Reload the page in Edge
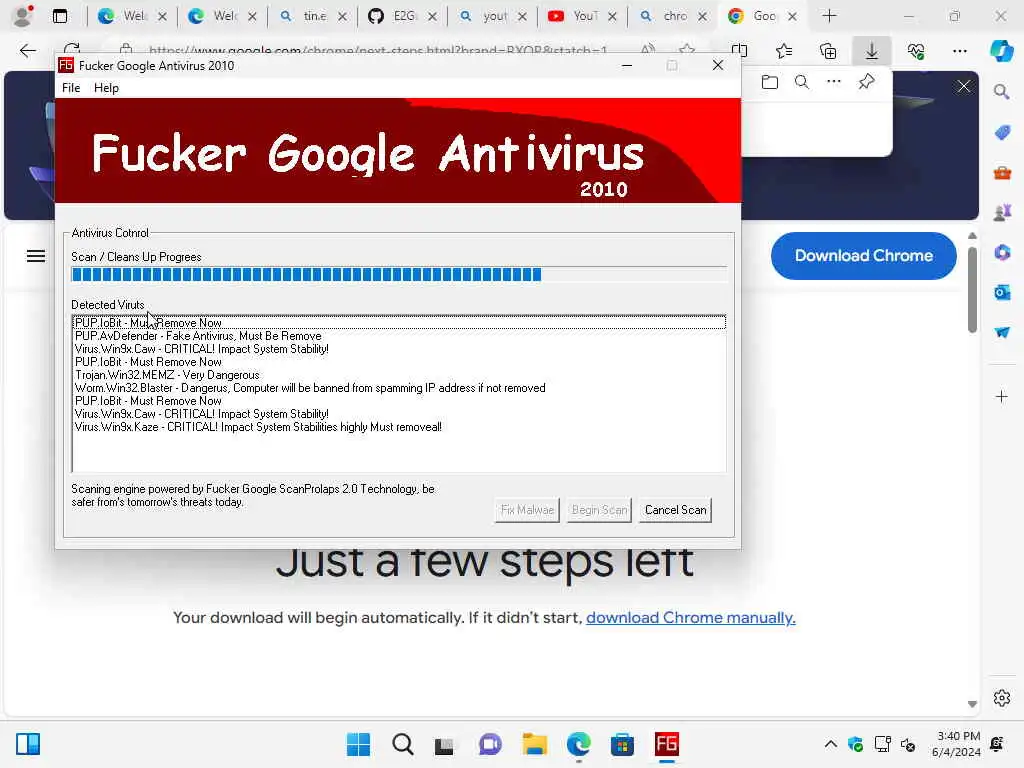This screenshot has width=1024, height=768. pyautogui.click(x=72, y=49)
